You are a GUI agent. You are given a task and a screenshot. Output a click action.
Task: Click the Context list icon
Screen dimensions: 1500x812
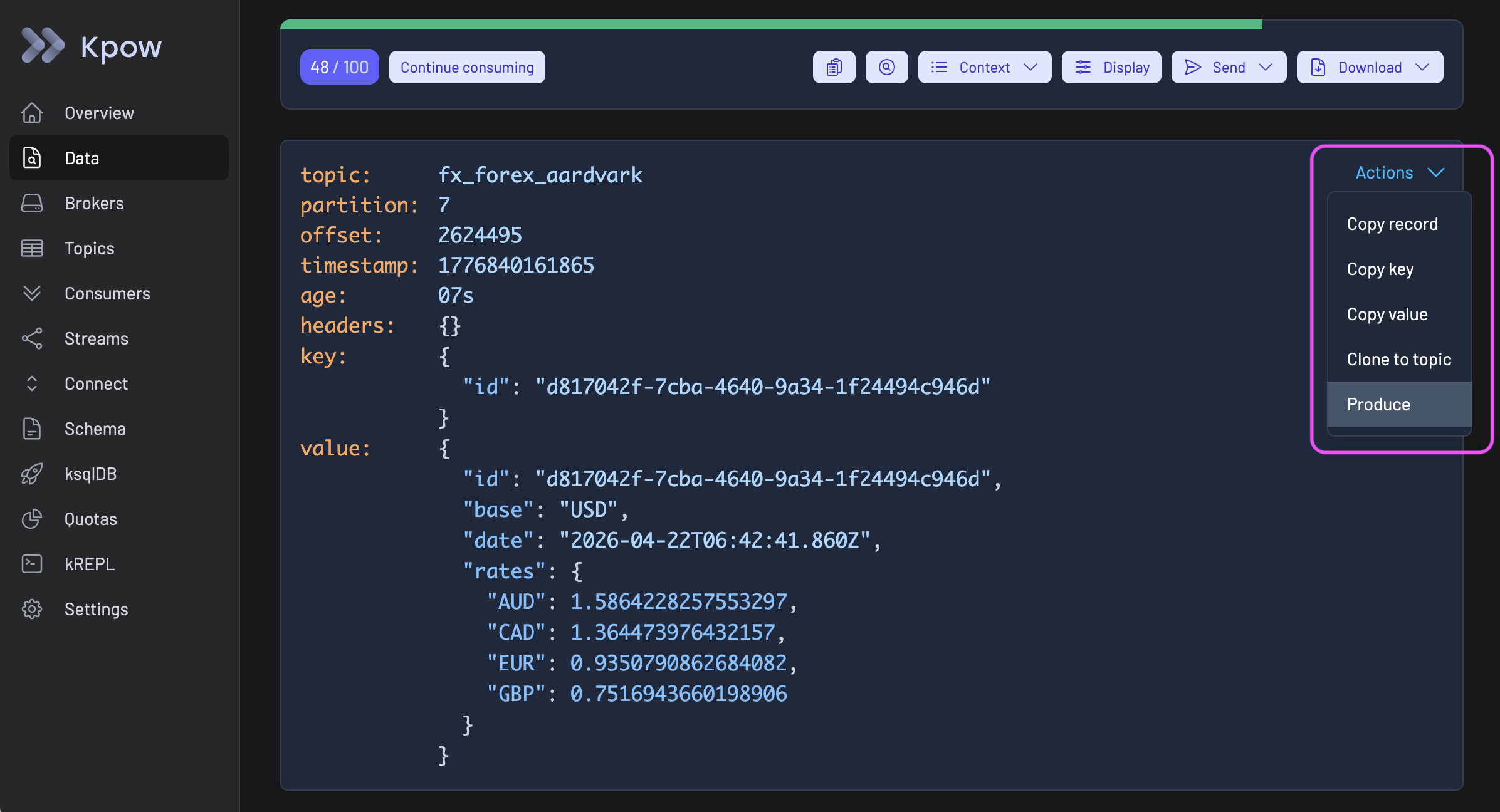point(939,67)
